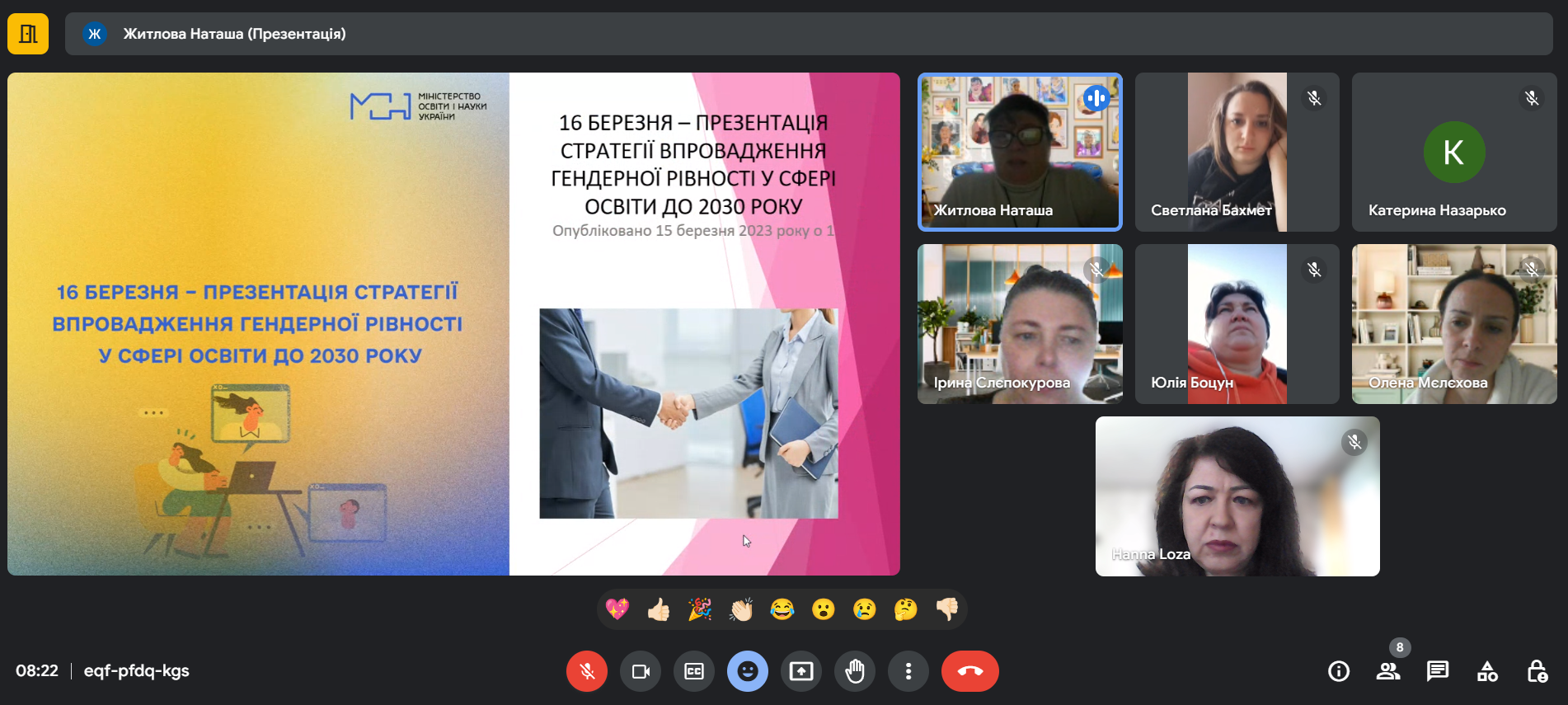This screenshot has width=1568, height=705.
Task: Open the three-dot more options menu
Action: click(x=908, y=671)
